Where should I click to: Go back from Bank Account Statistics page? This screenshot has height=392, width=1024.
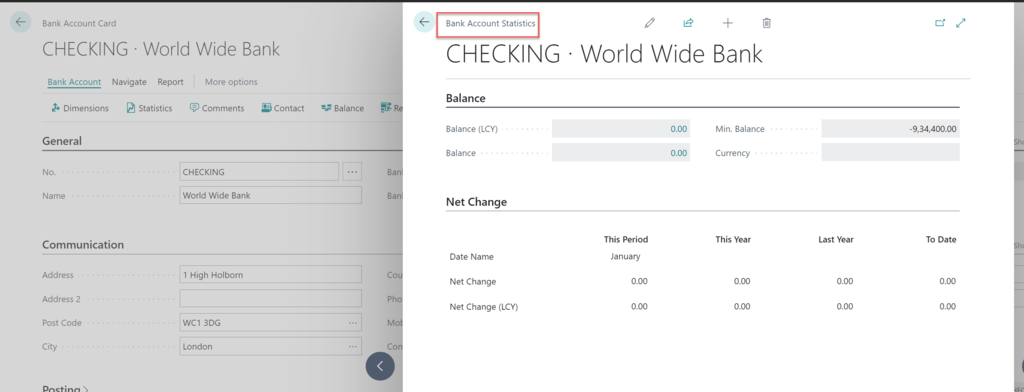(424, 22)
